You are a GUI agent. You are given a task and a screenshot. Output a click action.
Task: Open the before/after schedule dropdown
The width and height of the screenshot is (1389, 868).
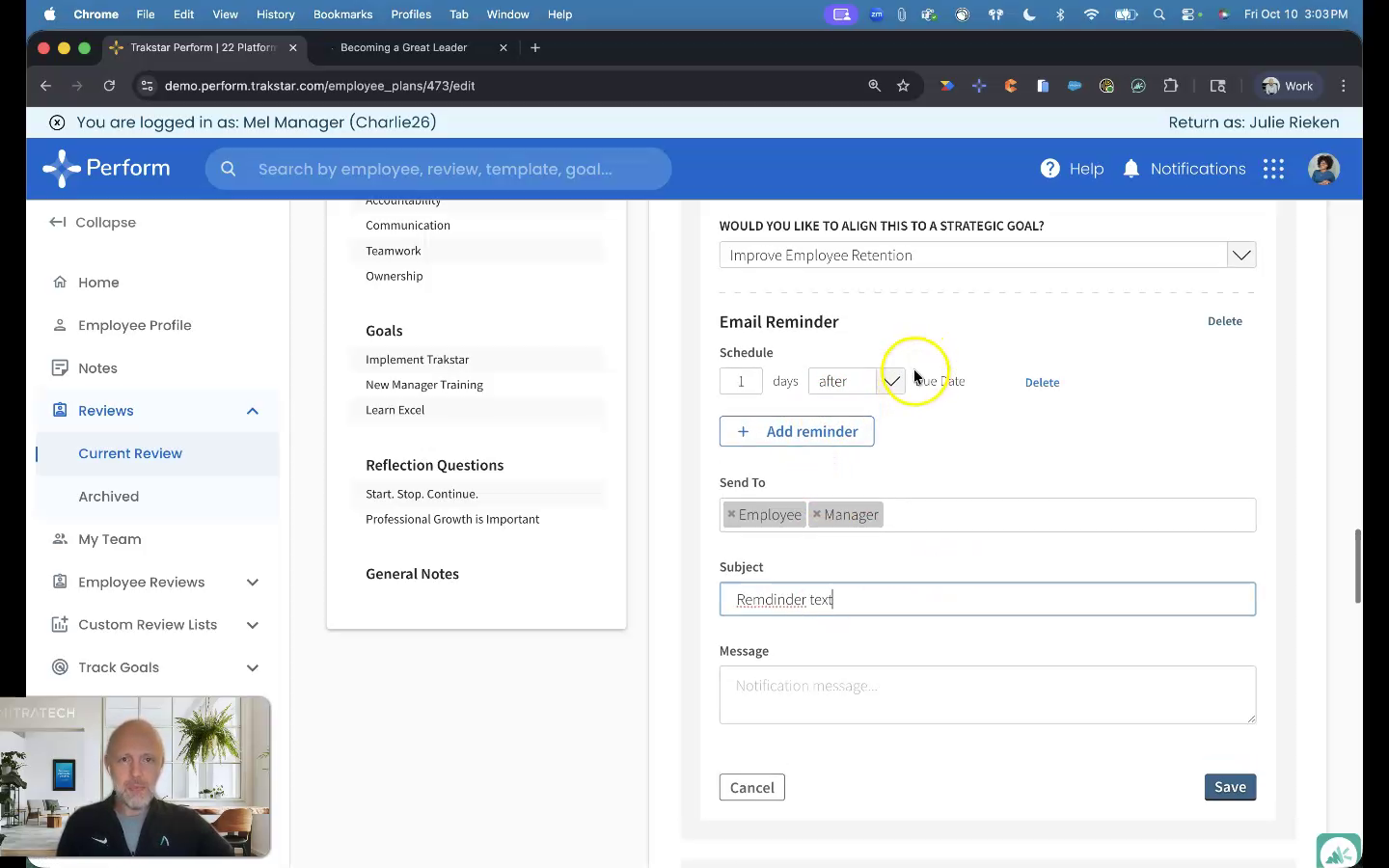pyautogui.click(x=891, y=381)
